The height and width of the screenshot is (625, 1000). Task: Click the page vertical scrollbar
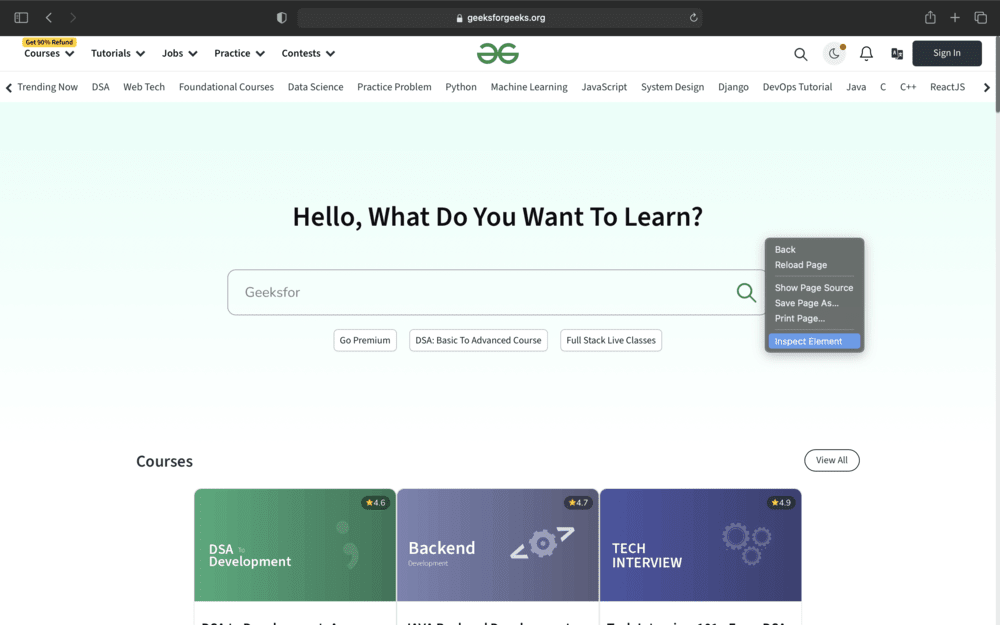[997, 75]
